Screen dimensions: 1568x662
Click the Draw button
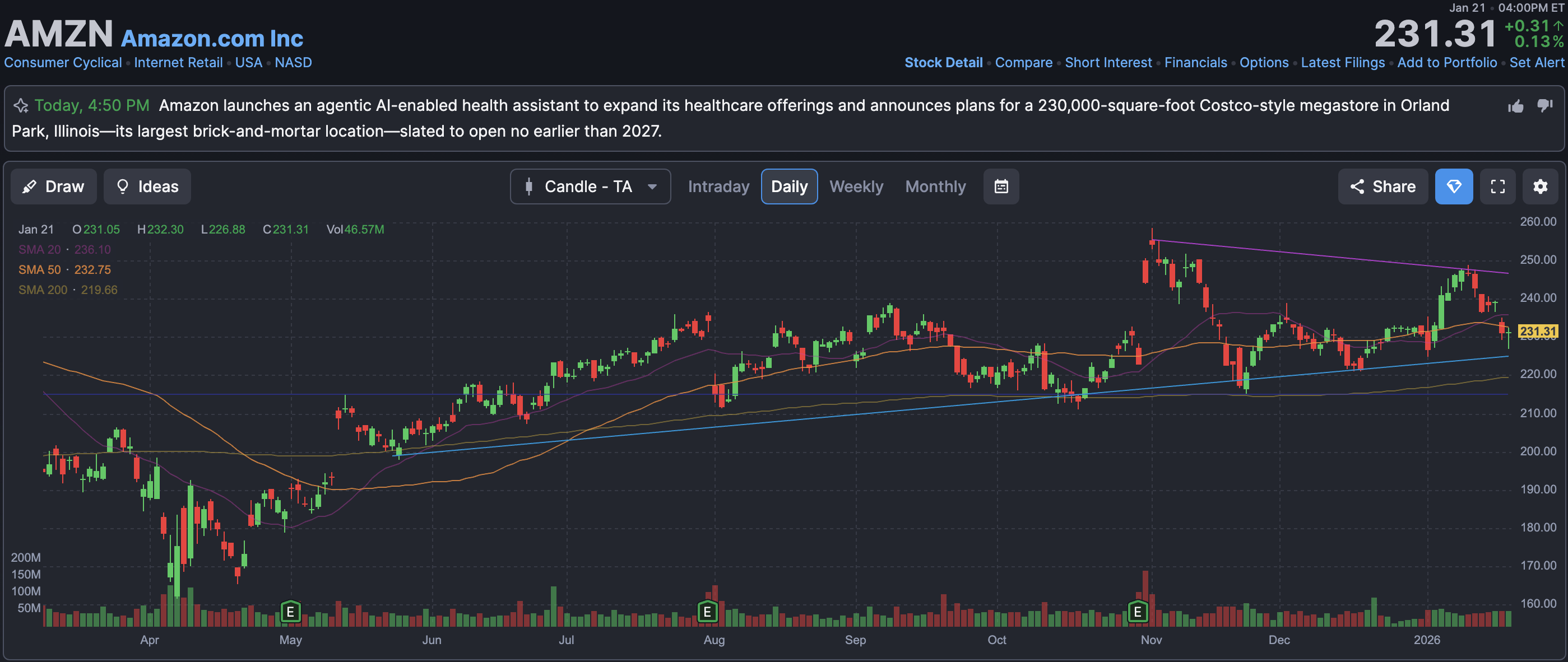[54, 186]
